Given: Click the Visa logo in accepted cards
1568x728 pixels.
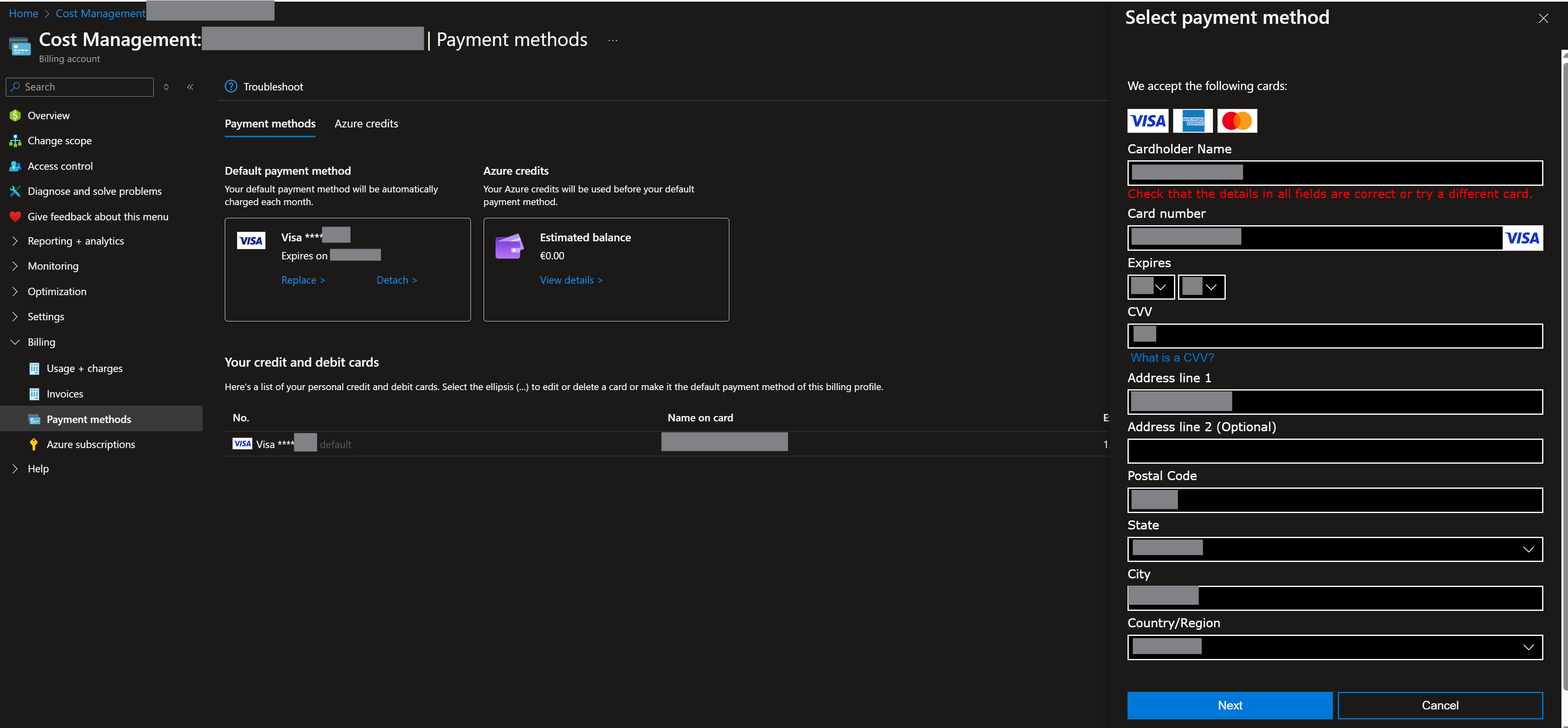Looking at the screenshot, I should [x=1148, y=121].
